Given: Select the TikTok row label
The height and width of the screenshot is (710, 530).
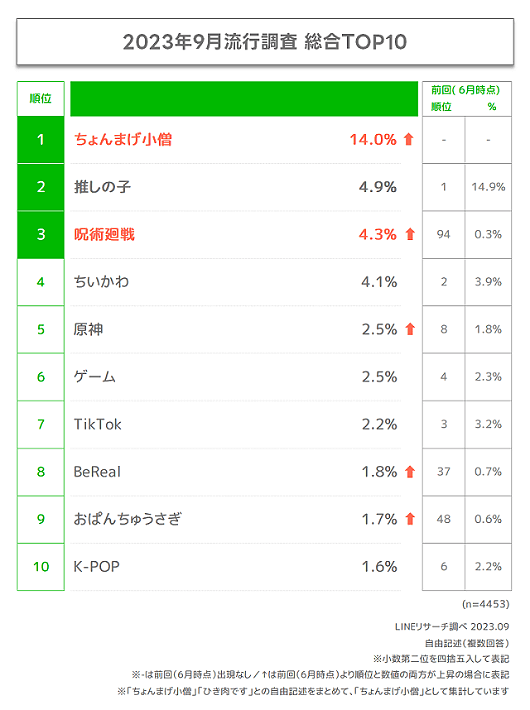Looking at the screenshot, I should pyautogui.click(x=97, y=424).
